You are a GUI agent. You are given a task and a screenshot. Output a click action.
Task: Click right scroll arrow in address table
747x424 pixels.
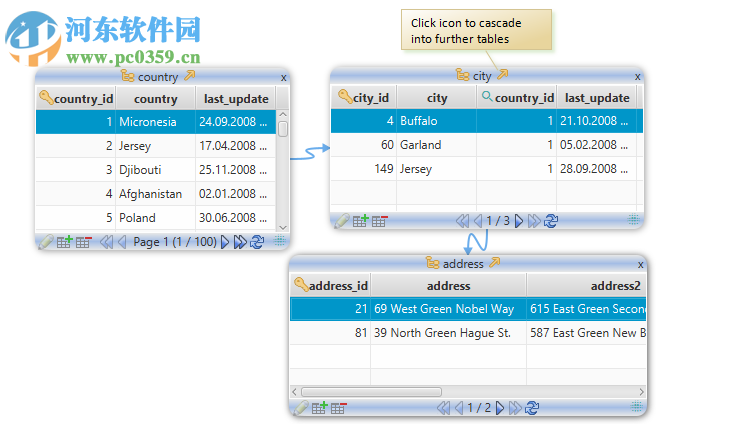click(641, 392)
